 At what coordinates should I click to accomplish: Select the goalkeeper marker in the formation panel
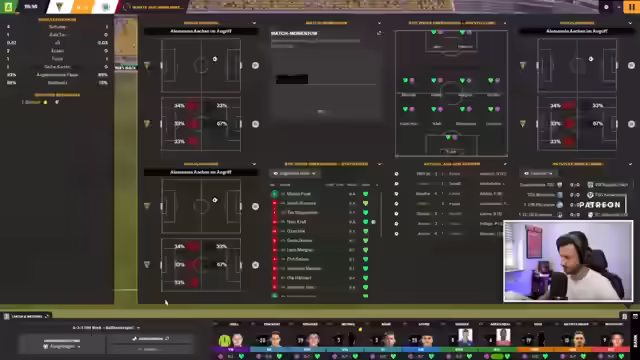click(451, 138)
